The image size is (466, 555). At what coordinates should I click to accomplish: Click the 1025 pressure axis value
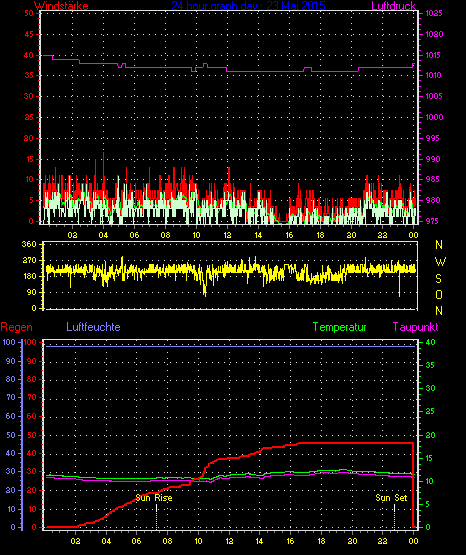click(x=434, y=13)
